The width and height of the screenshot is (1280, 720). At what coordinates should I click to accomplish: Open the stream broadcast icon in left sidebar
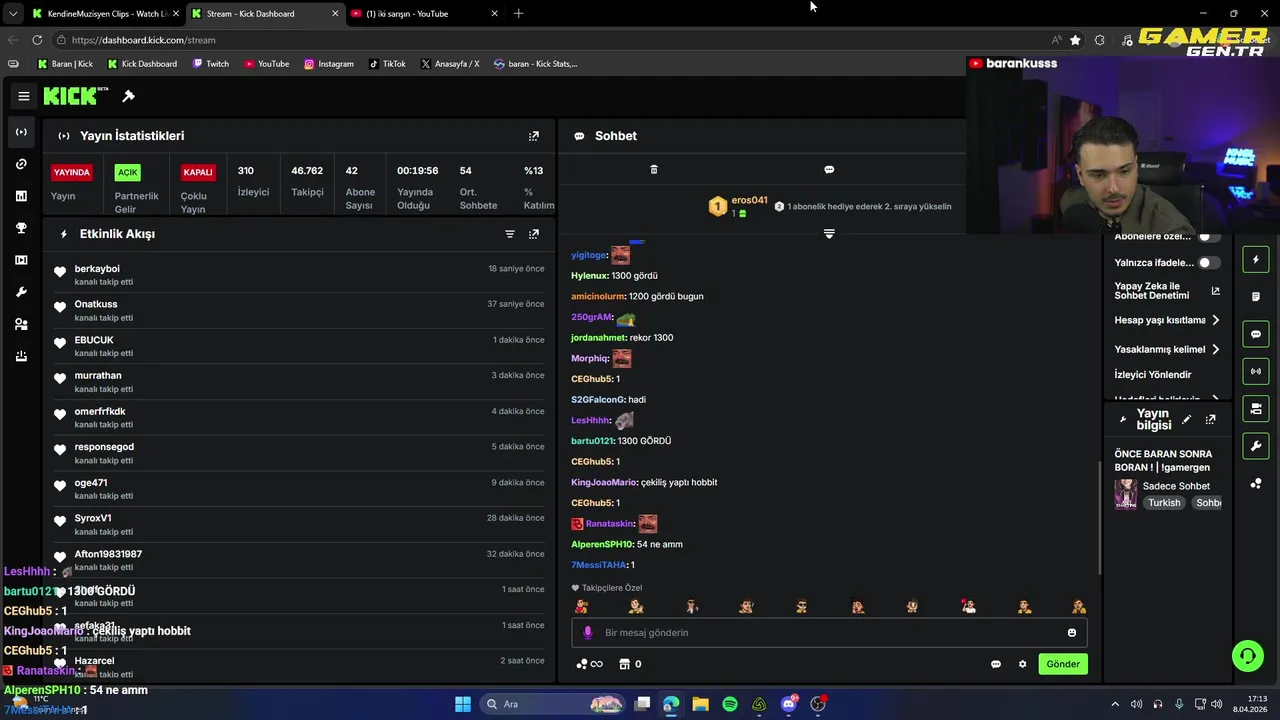21,132
